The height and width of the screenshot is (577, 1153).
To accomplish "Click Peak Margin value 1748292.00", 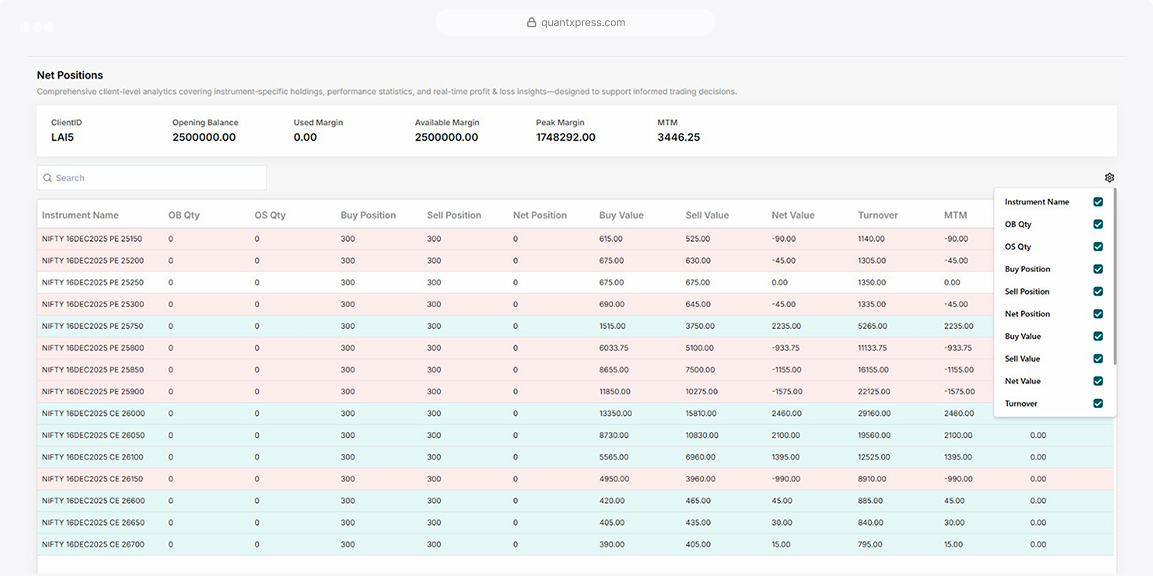I will pyautogui.click(x=565, y=137).
